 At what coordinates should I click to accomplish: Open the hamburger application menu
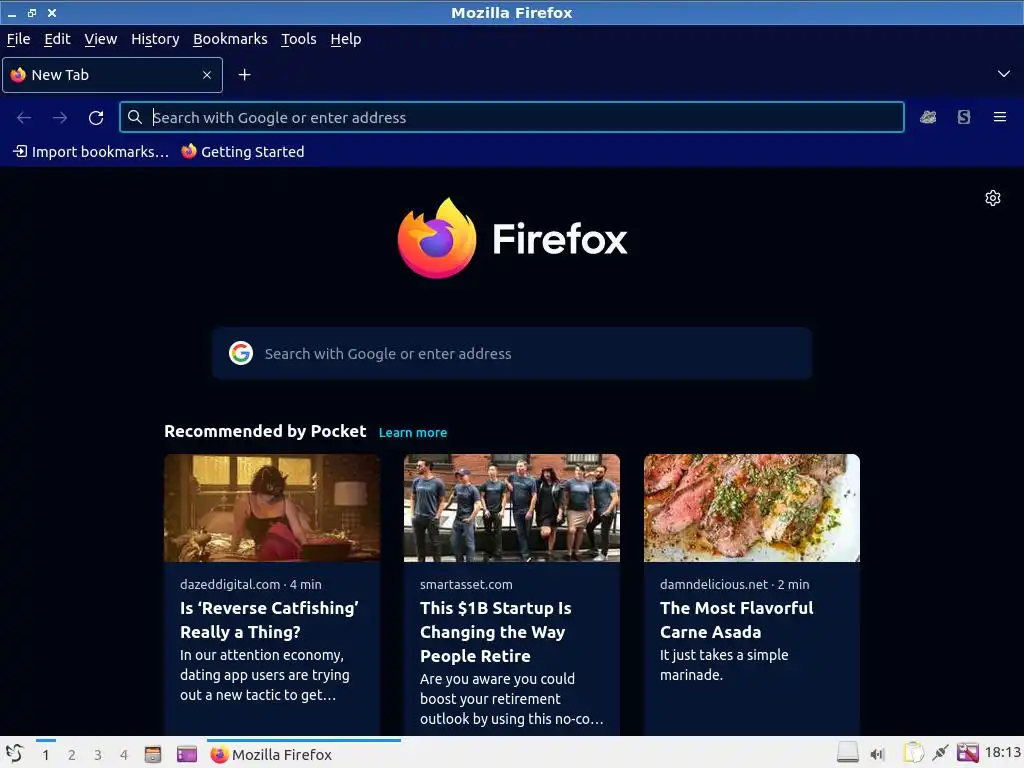(999, 117)
